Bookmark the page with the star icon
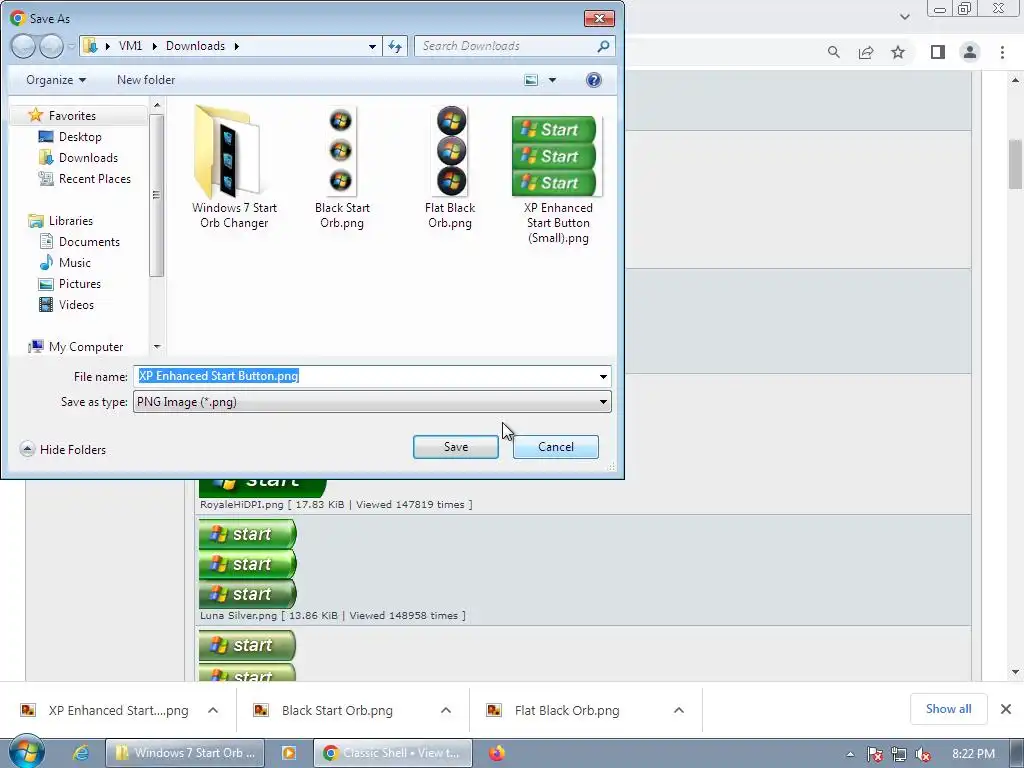 coord(898,52)
